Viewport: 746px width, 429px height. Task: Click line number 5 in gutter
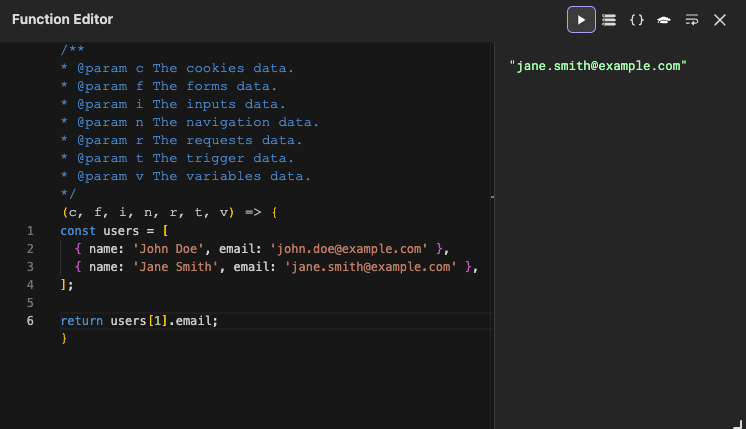click(30, 303)
